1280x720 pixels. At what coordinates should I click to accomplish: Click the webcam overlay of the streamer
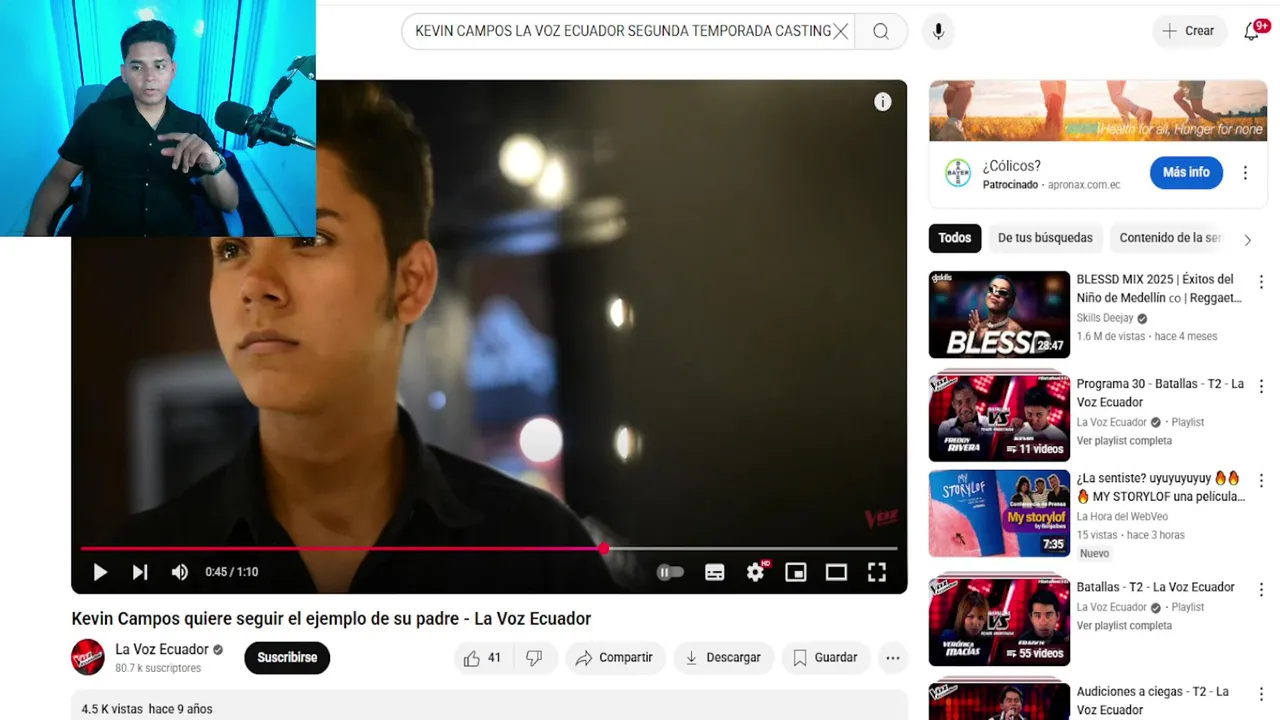[x=158, y=118]
